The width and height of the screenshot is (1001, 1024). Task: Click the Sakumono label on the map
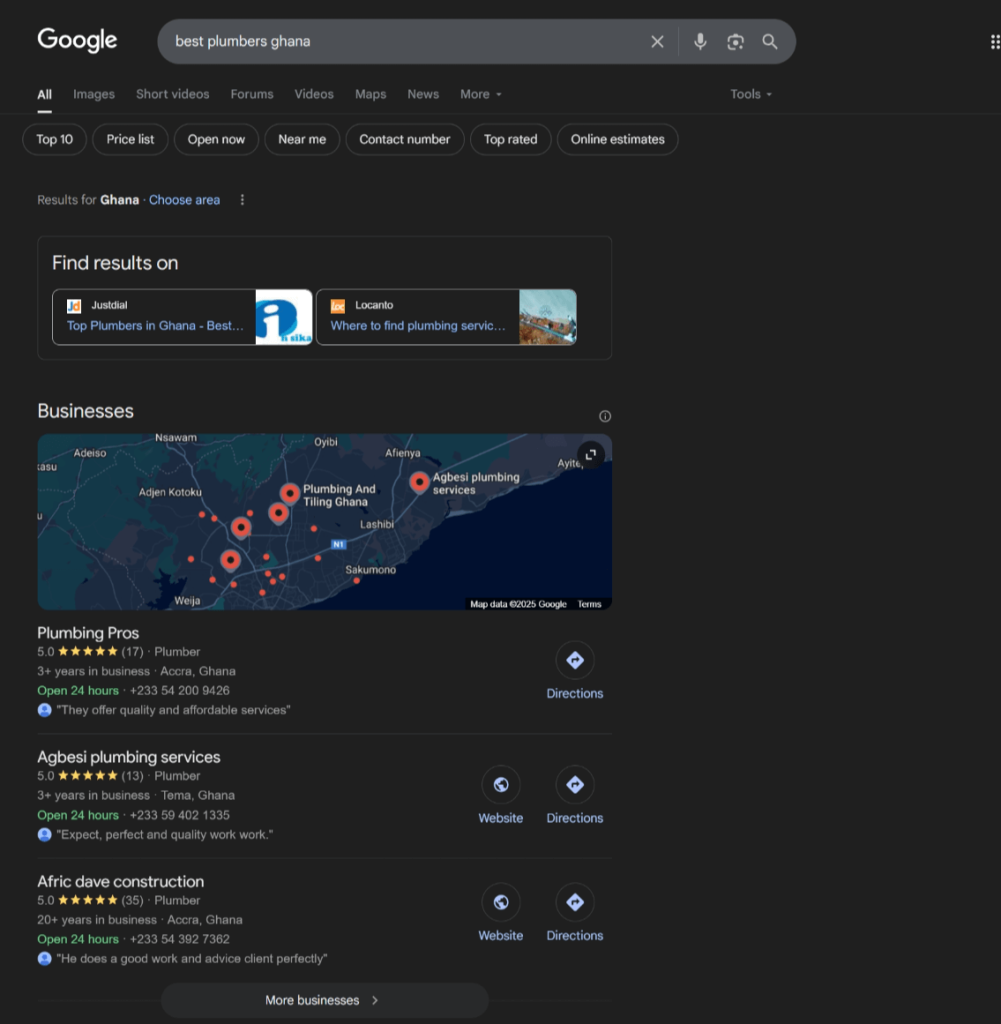pos(370,569)
